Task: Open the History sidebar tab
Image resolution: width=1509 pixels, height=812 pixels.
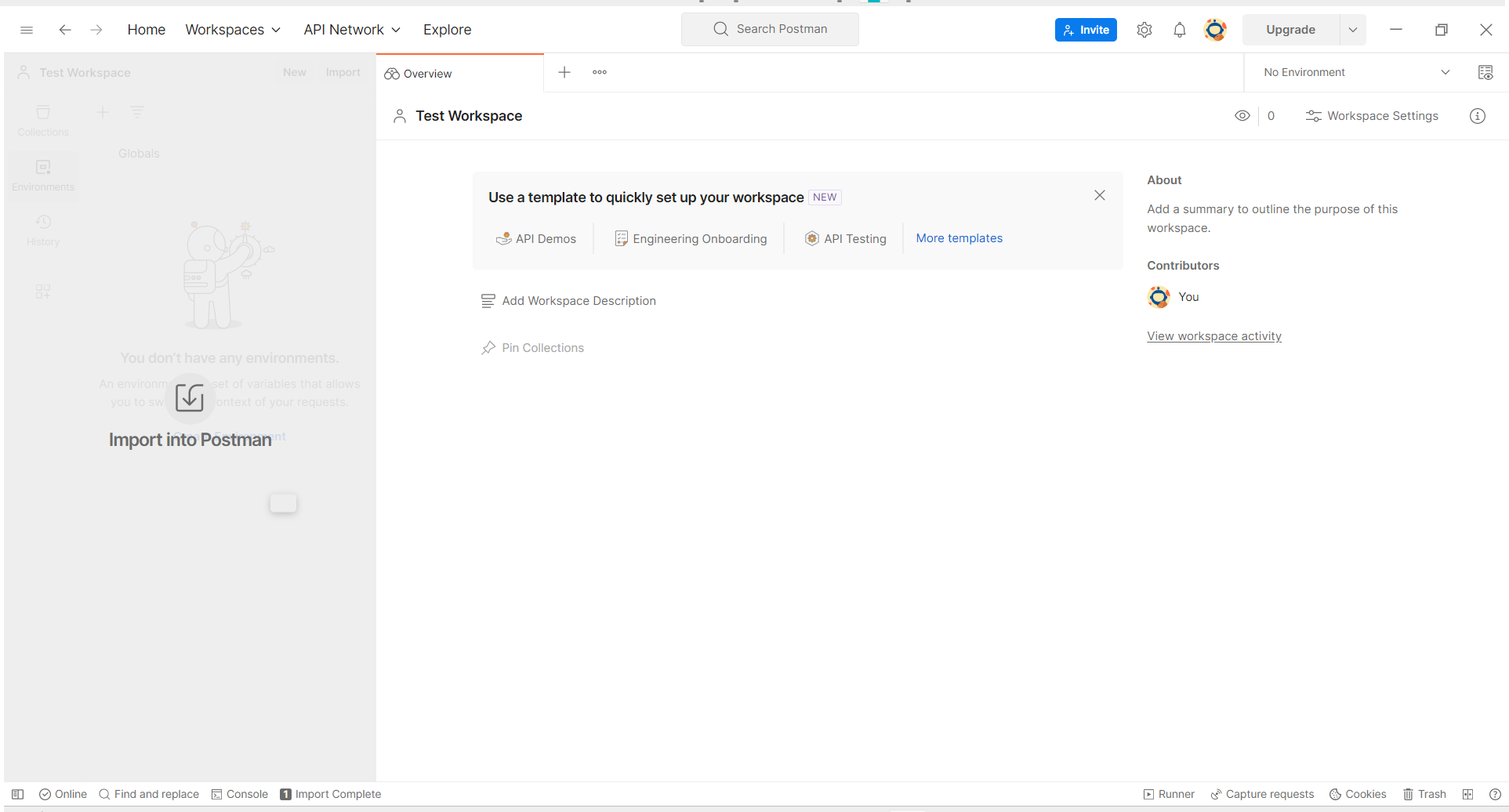Action: pyautogui.click(x=43, y=230)
